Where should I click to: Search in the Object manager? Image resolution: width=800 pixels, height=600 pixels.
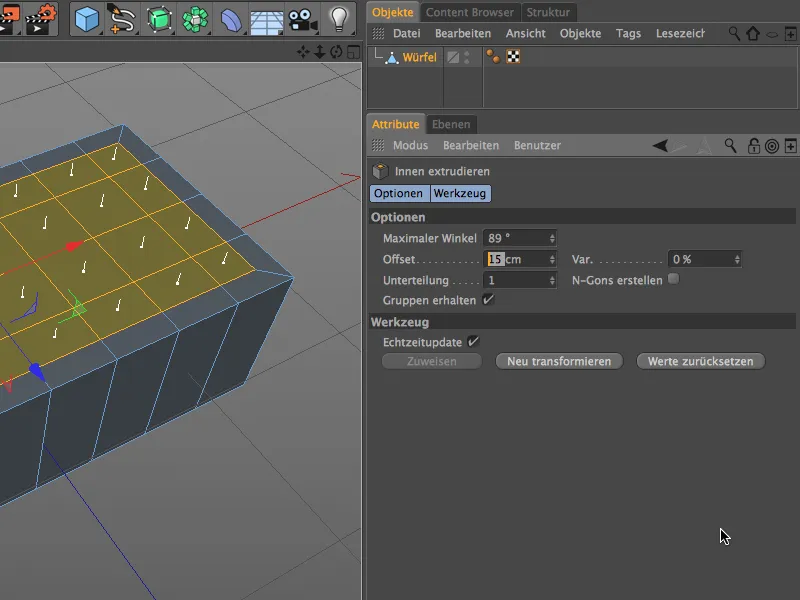click(734, 34)
